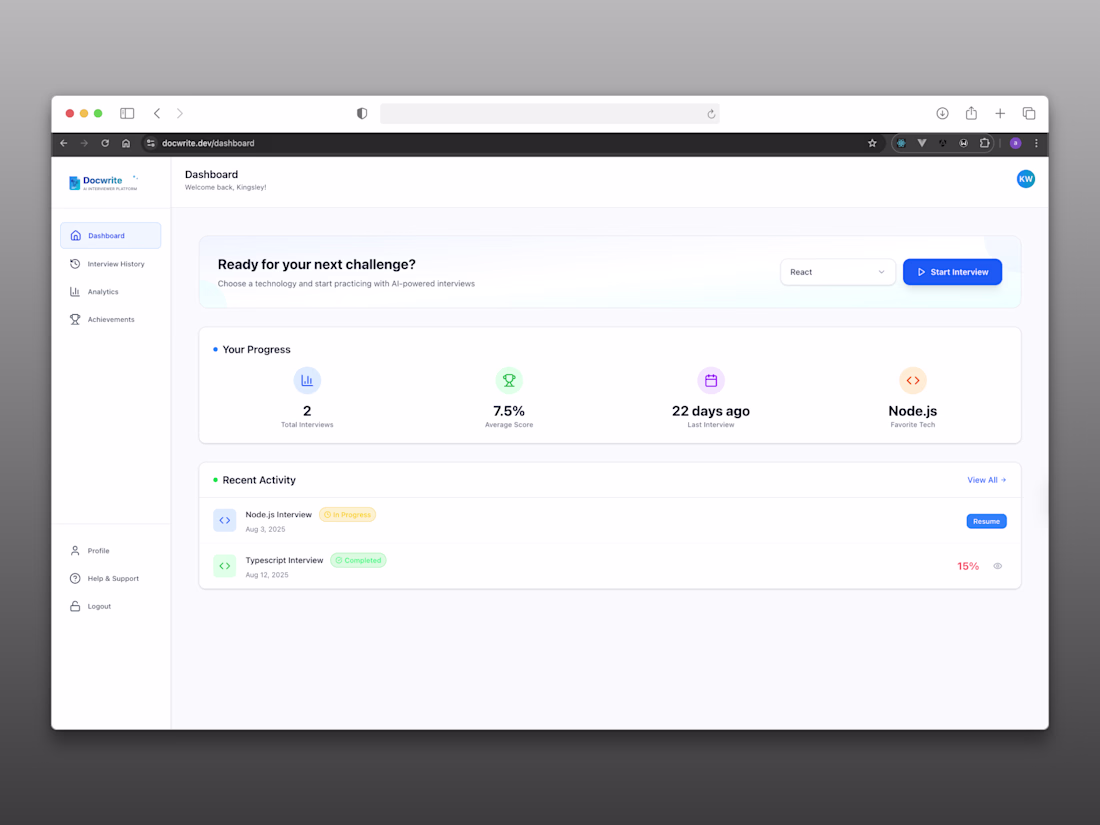1100x825 pixels.
Task: Resume the Node.js Interview
Action: [x=986, y=521]
